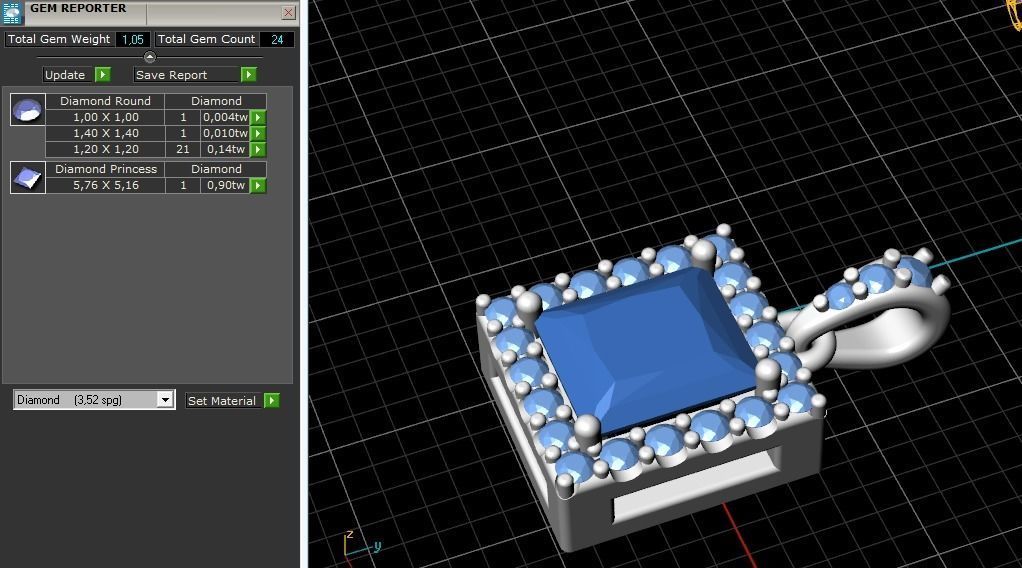1022x568 pixels.
Task: Click green arrow next to Set Material
Action: click(x=272, y=400)
